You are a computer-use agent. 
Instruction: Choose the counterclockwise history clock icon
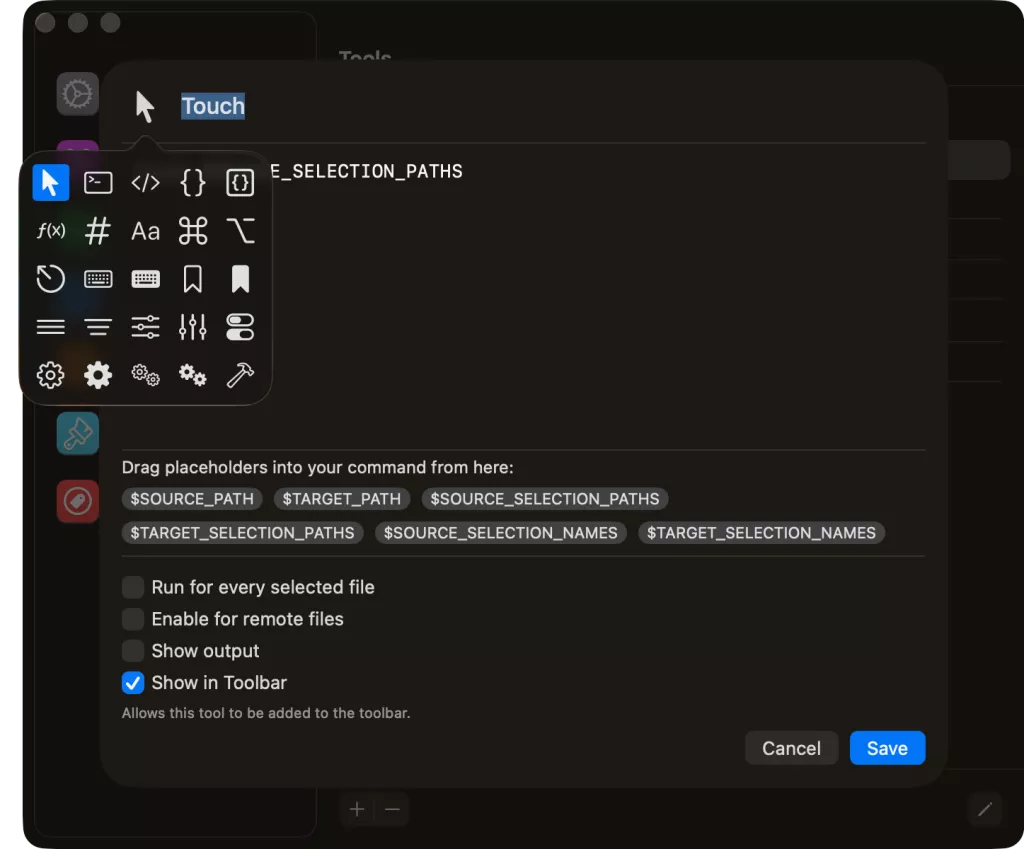point(50,279)
